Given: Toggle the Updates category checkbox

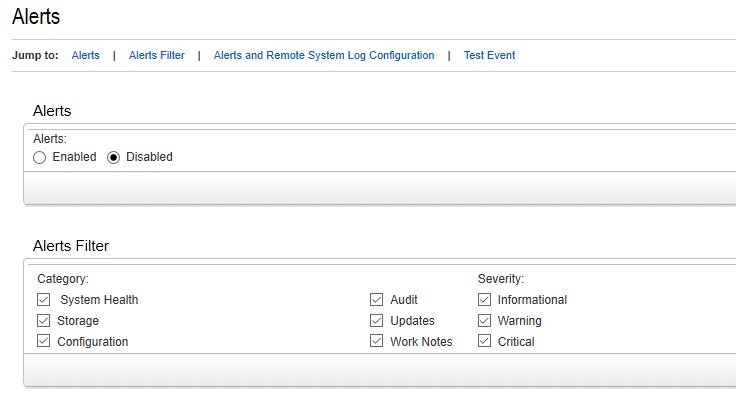Looking at the screenshot, I should pos(376,320).
